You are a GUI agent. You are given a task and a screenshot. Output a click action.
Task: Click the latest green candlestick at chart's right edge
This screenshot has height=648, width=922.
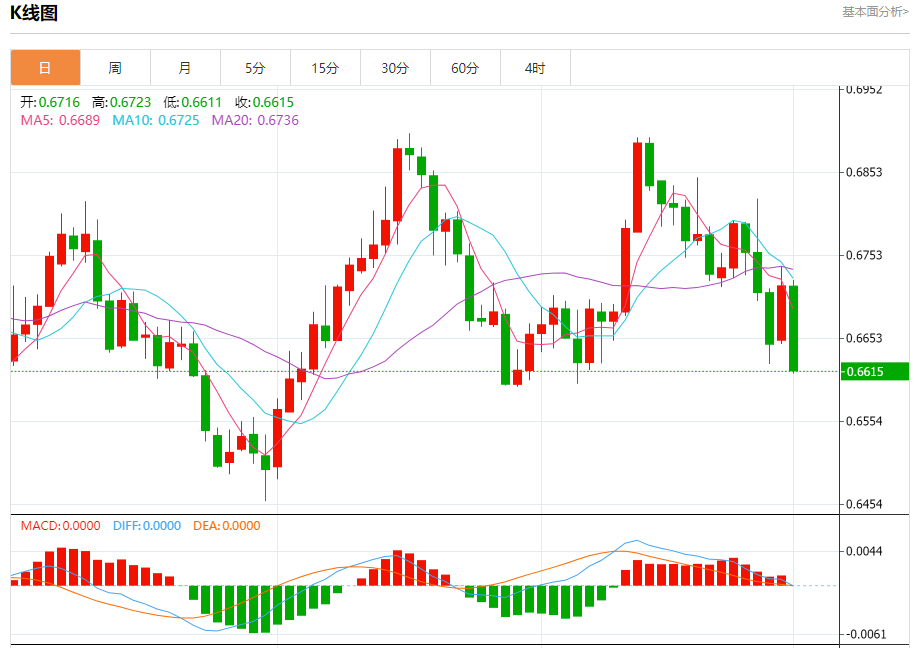tap(794, 329)
